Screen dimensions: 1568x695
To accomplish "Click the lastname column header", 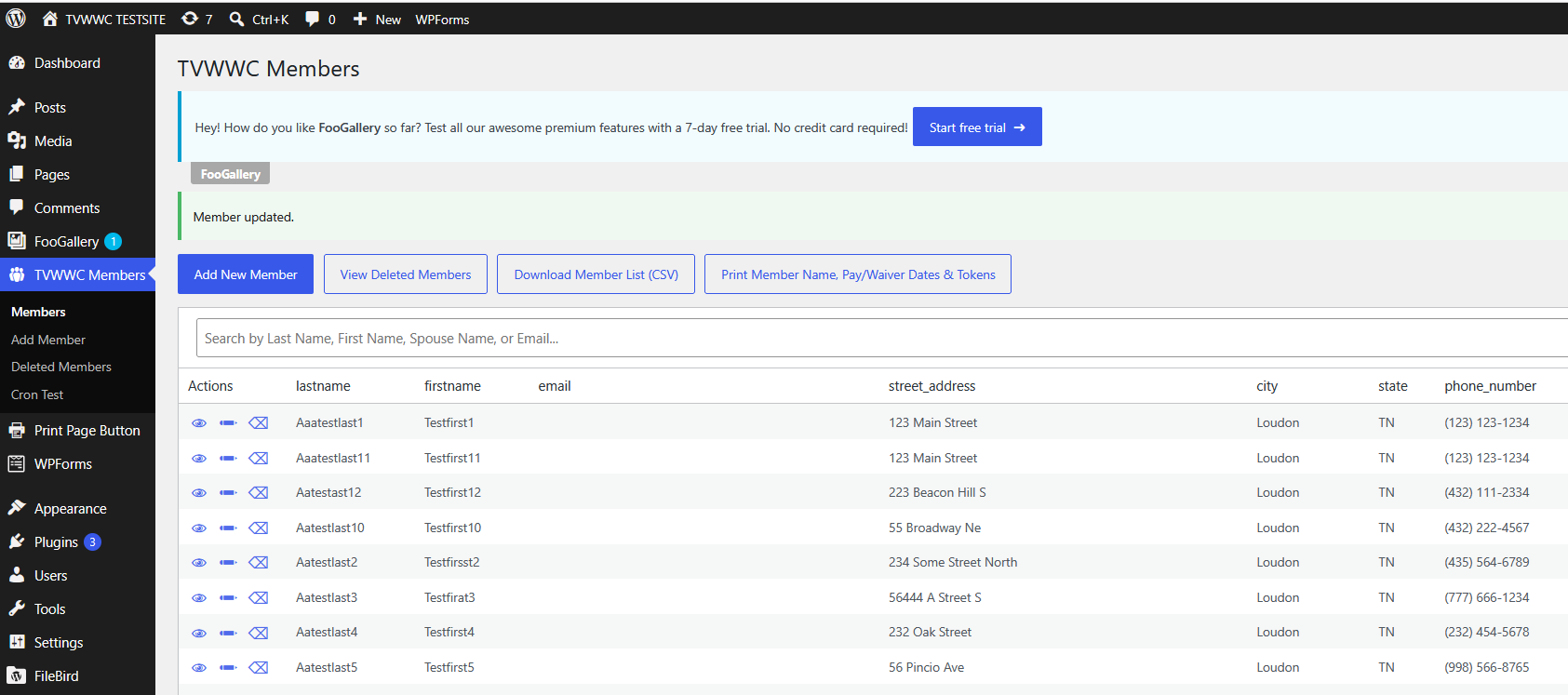I will click(323, 386).
